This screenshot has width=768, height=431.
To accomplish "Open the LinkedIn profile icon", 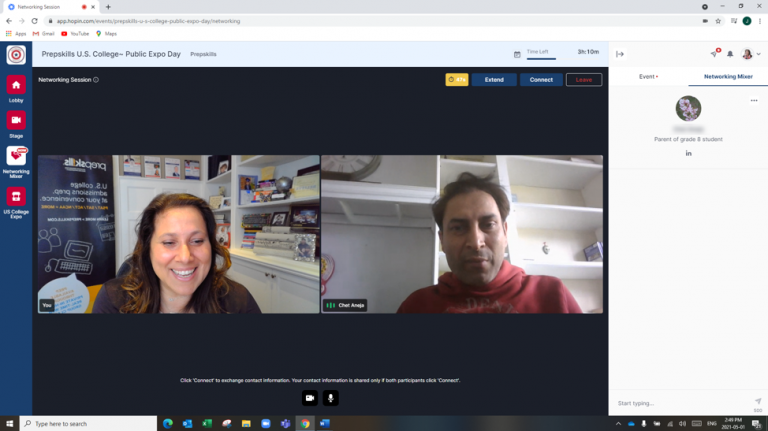I will (688, 153).
